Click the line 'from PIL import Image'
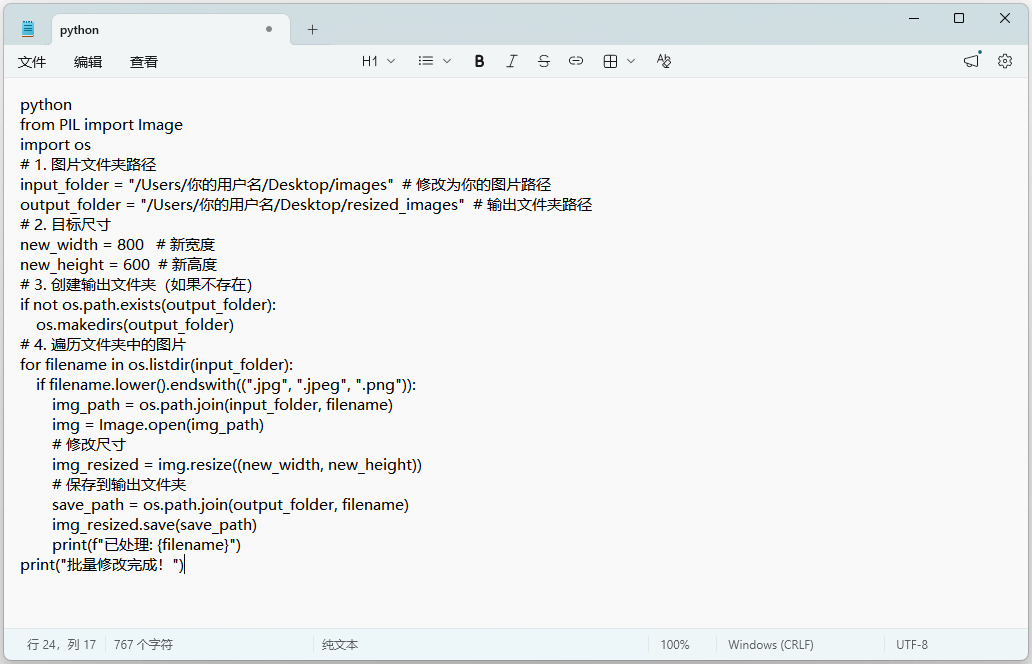 (101, 125)
